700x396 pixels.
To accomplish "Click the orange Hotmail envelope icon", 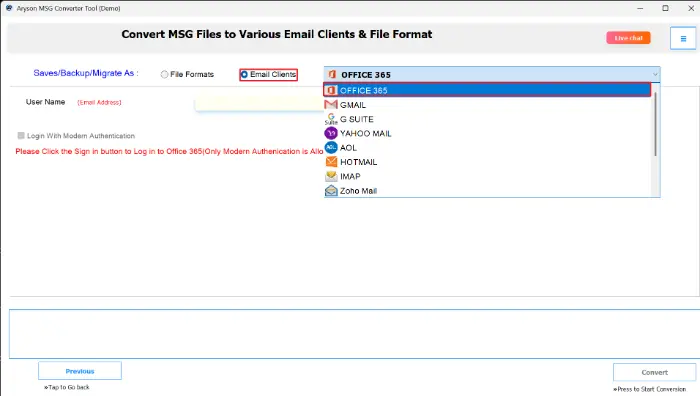I will coord(331,162).
